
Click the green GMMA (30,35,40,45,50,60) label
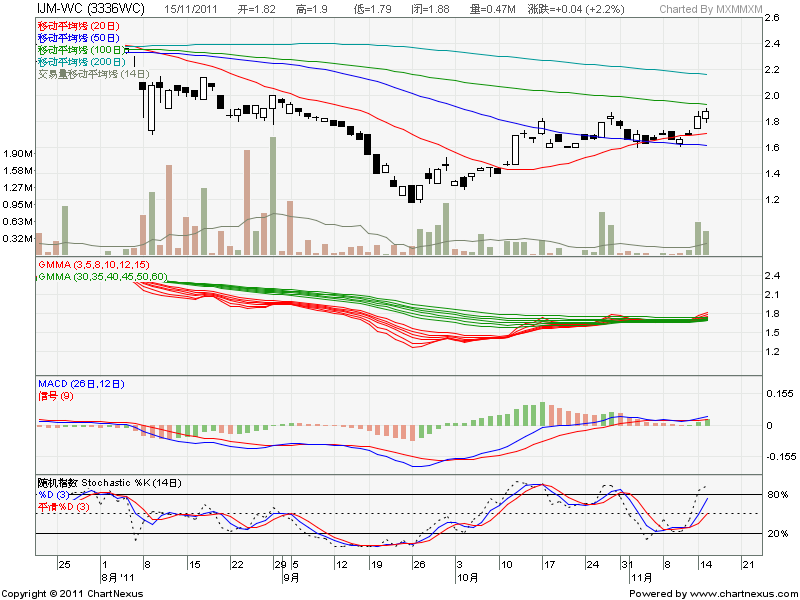click(103, 275)
